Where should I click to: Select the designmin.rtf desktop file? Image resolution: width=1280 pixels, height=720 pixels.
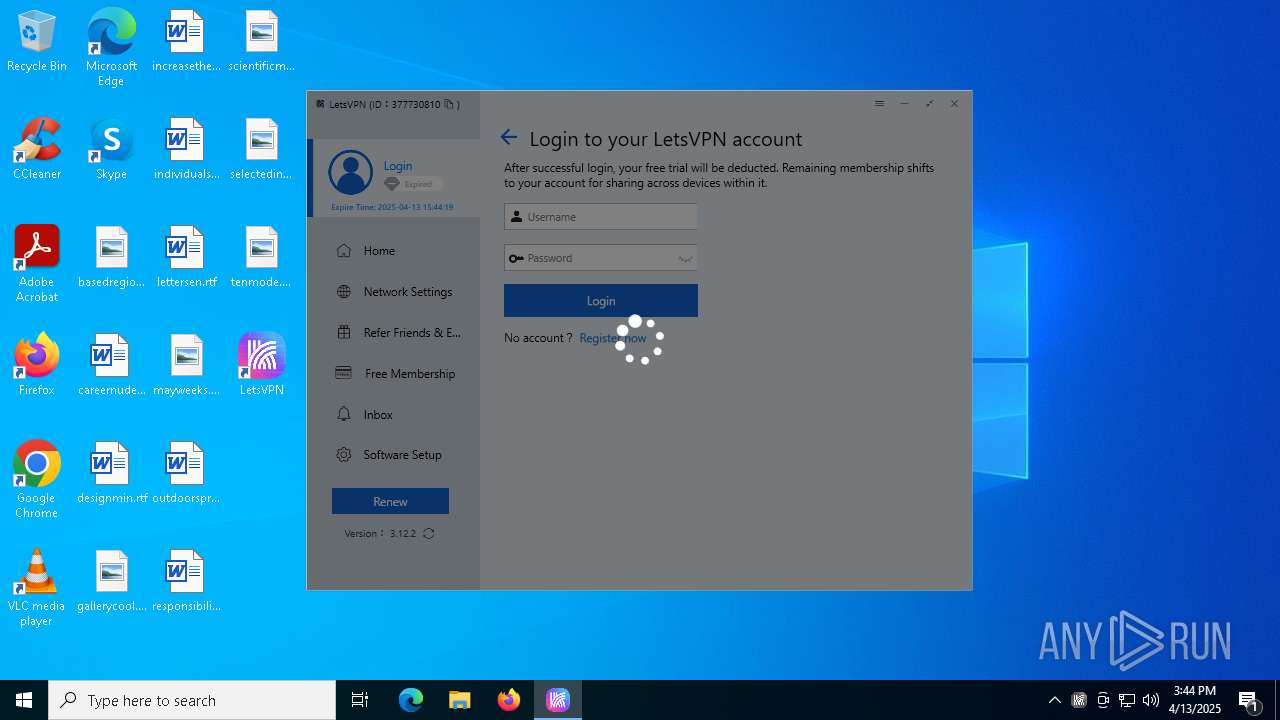click(x=111, y=474)
